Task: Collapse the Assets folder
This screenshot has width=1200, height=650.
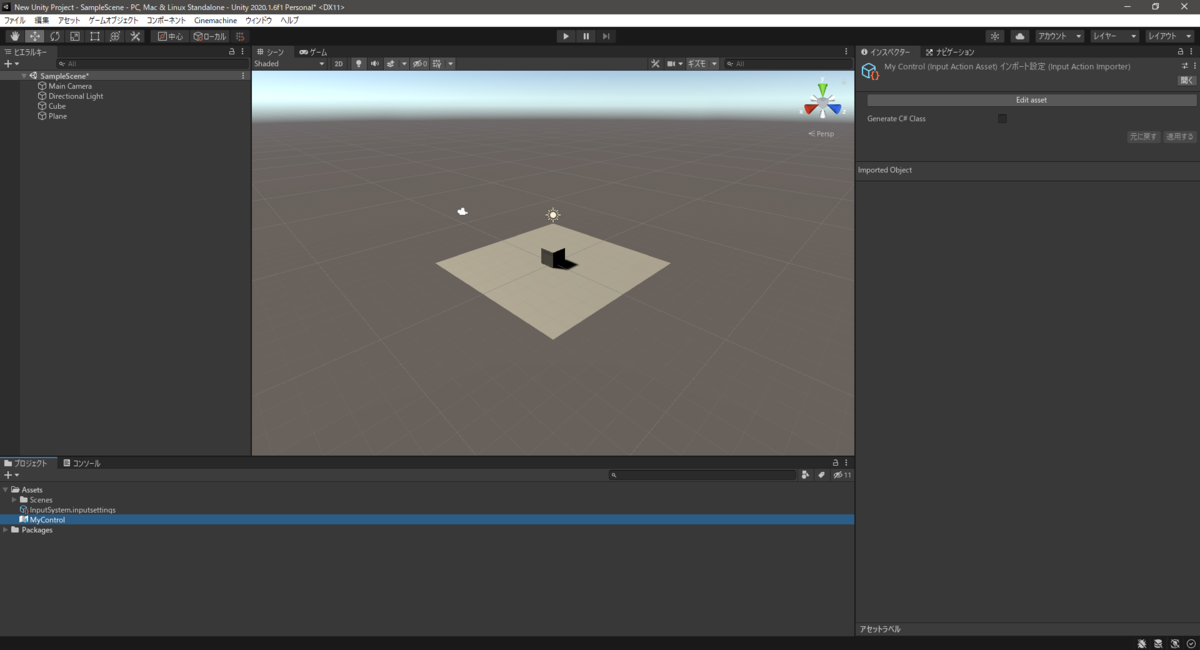Action: click(6, 490)
